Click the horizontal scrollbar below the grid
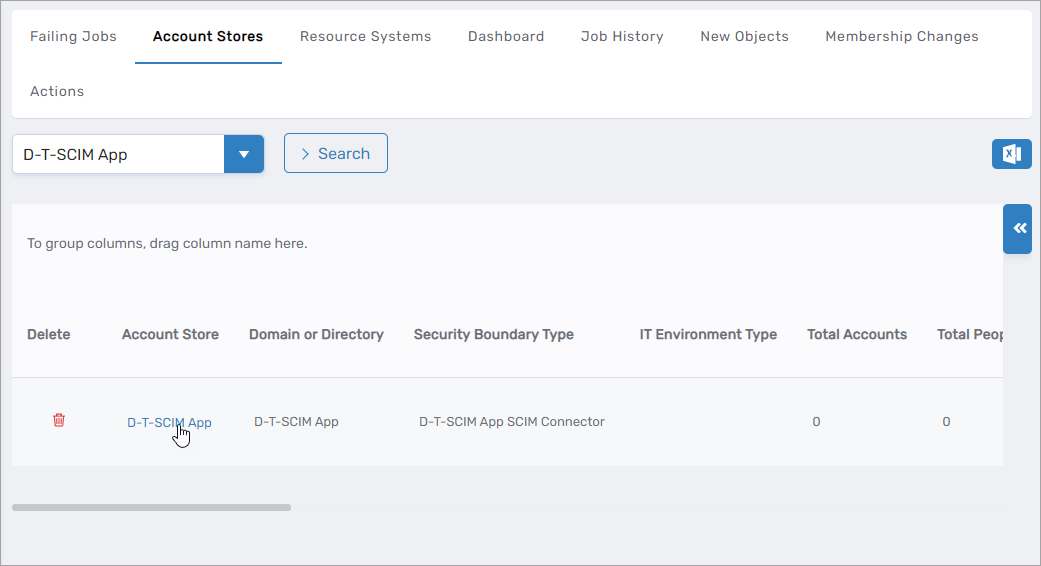The width and height of the screenshot is (1041, 566). 151,508
